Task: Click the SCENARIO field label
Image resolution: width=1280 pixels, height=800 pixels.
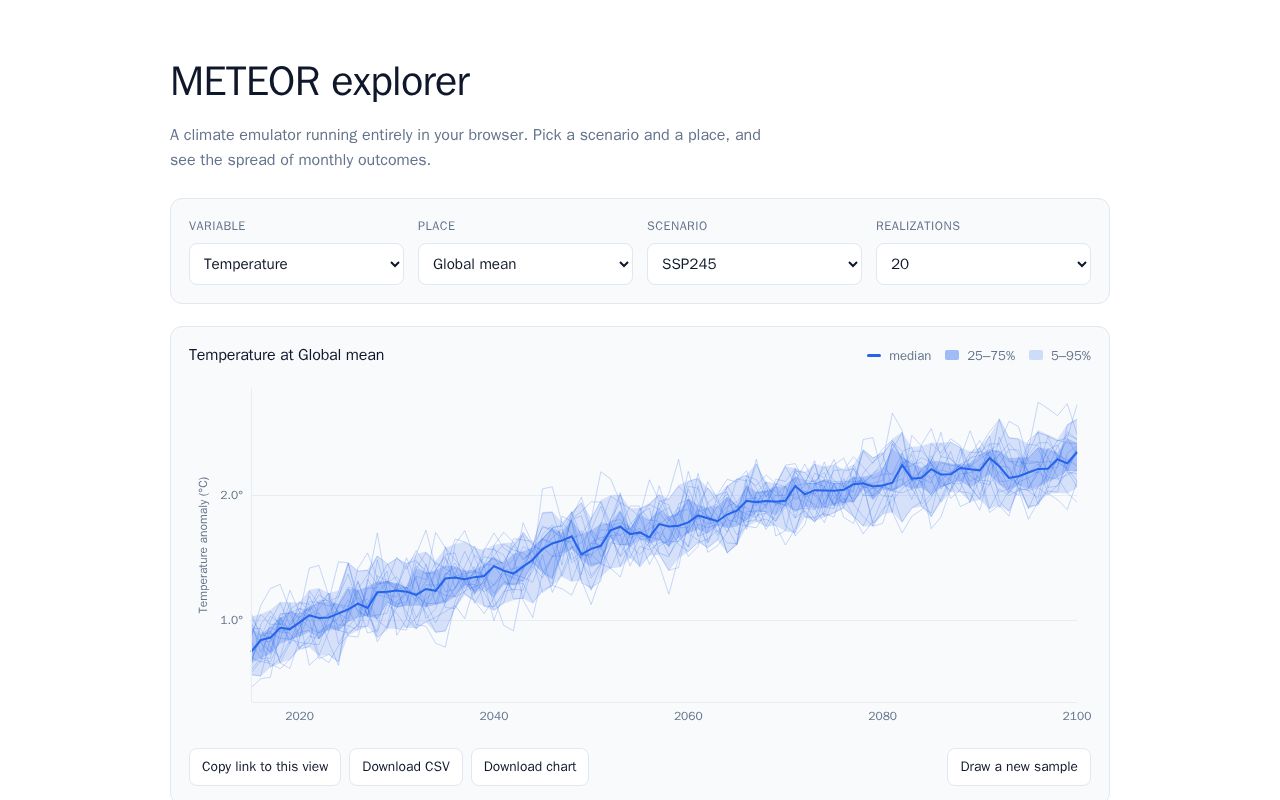Action: point(677,226)
